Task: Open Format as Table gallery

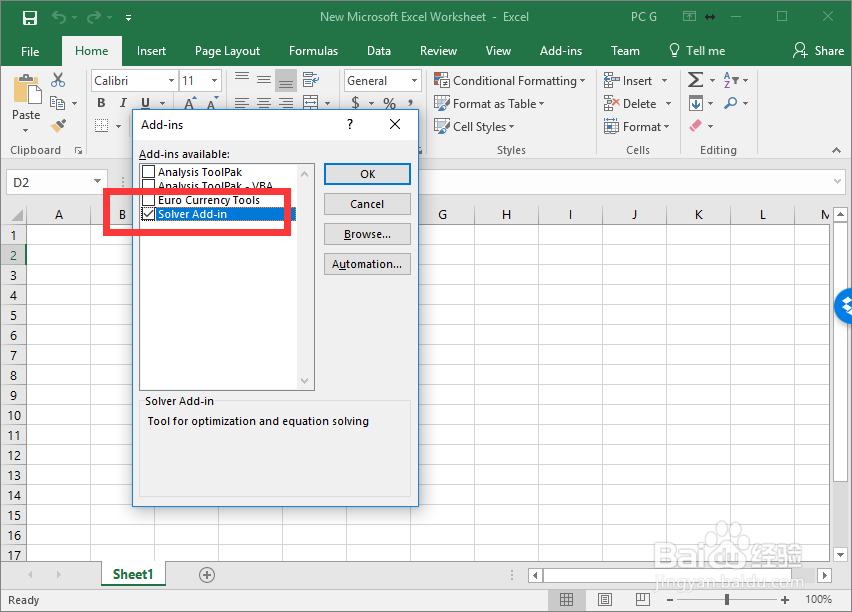Action: pyautogui.click(x=489, y=103)
